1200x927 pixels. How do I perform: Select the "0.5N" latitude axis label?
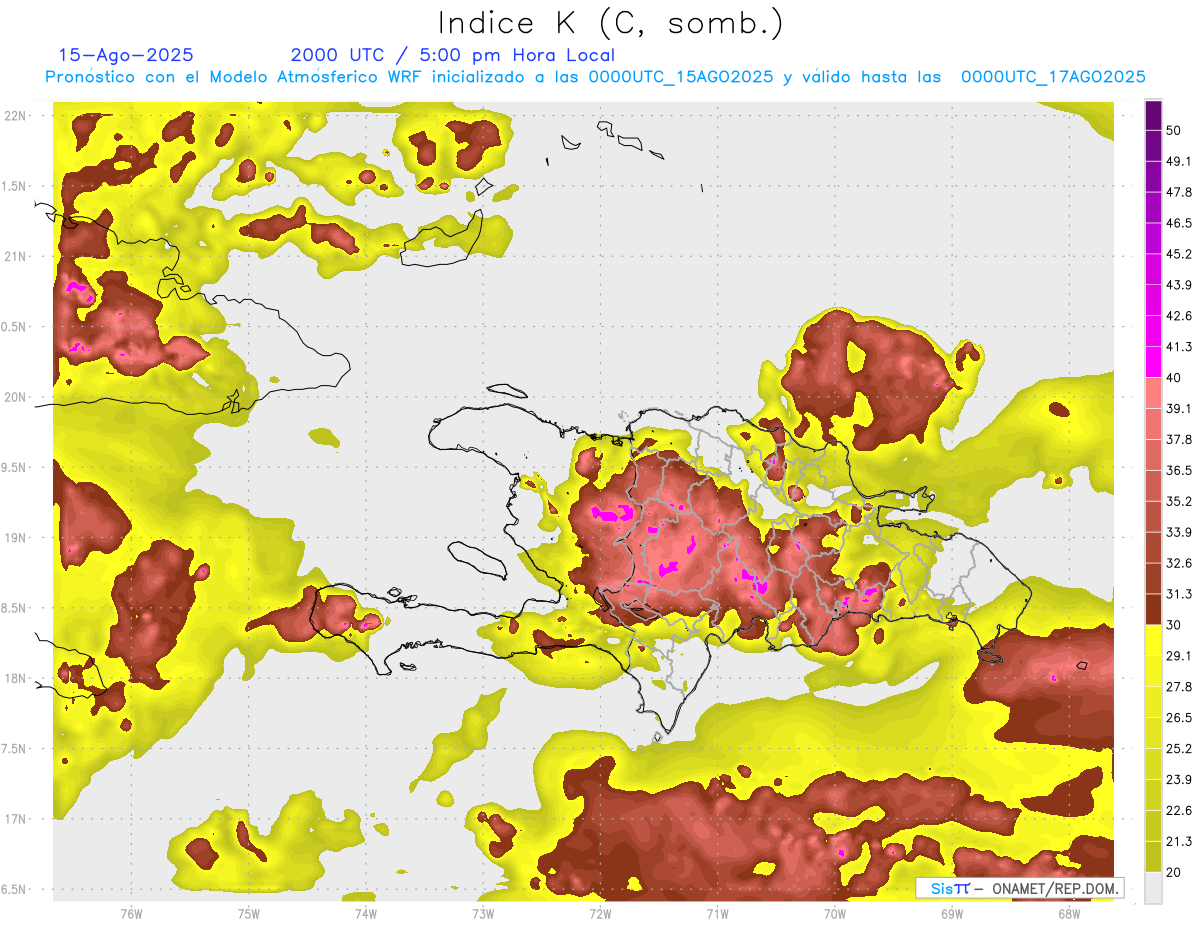tap(15, 327)
